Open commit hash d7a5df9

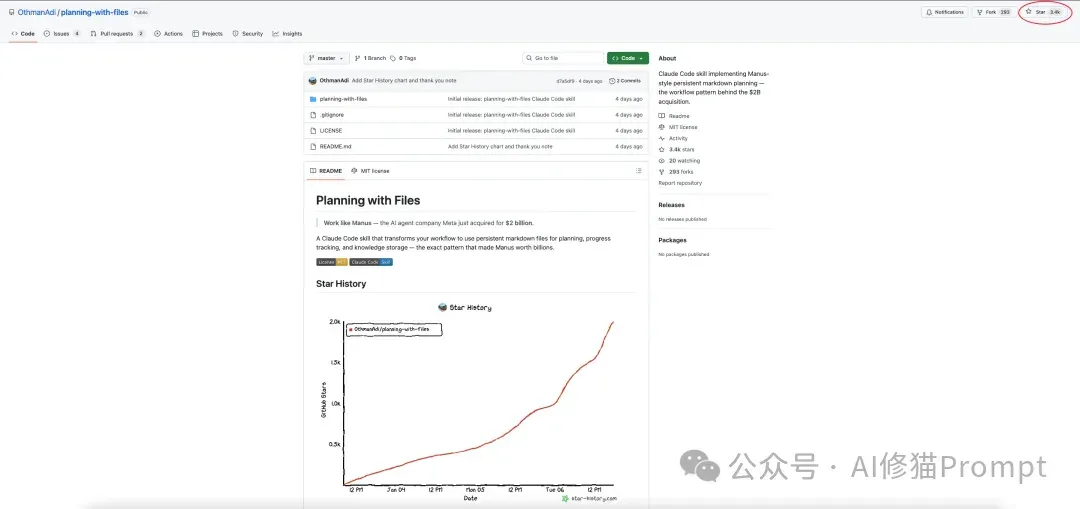click(x=565, y=81)
